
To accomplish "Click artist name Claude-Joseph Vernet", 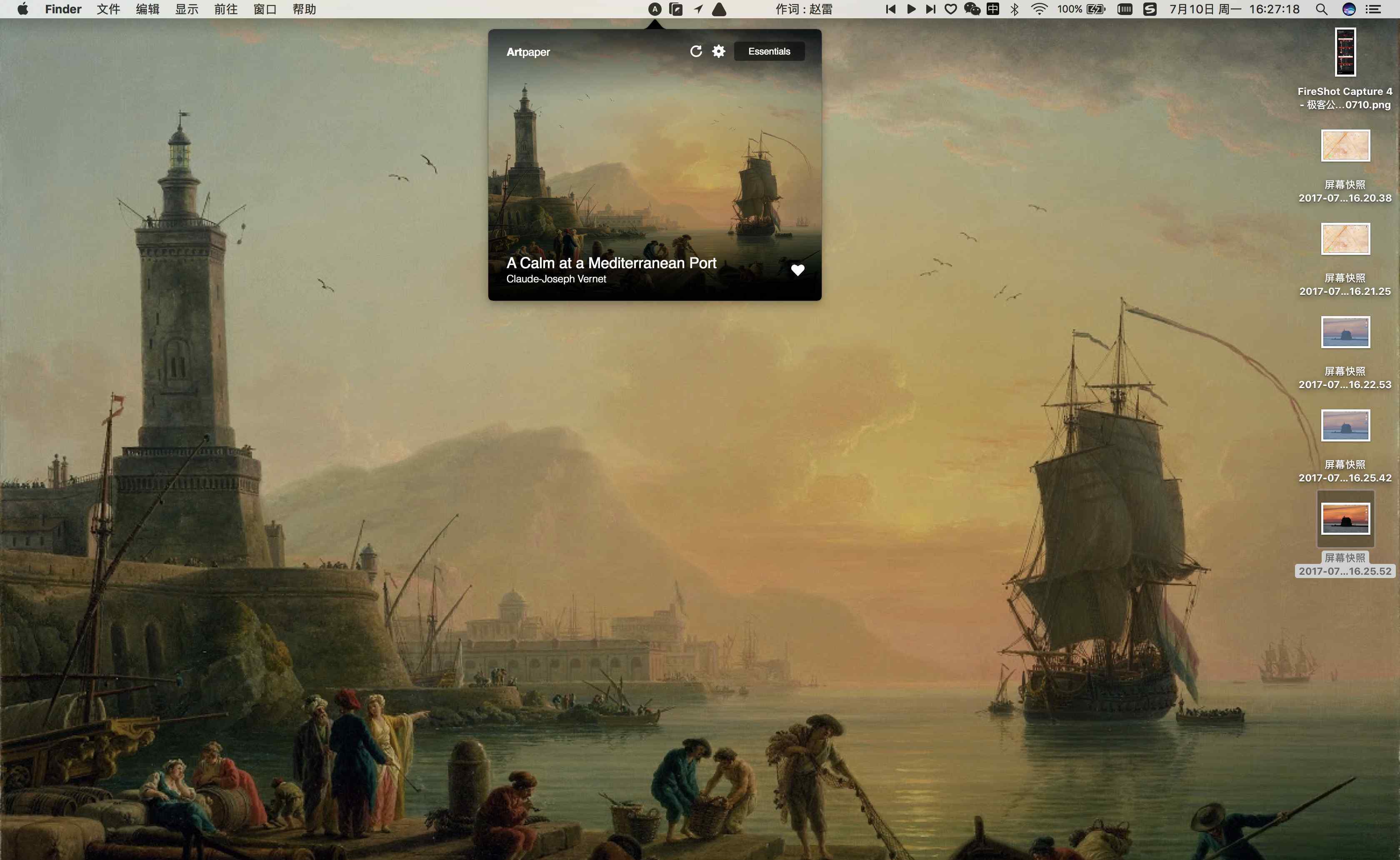I will [x=556, y=279].
